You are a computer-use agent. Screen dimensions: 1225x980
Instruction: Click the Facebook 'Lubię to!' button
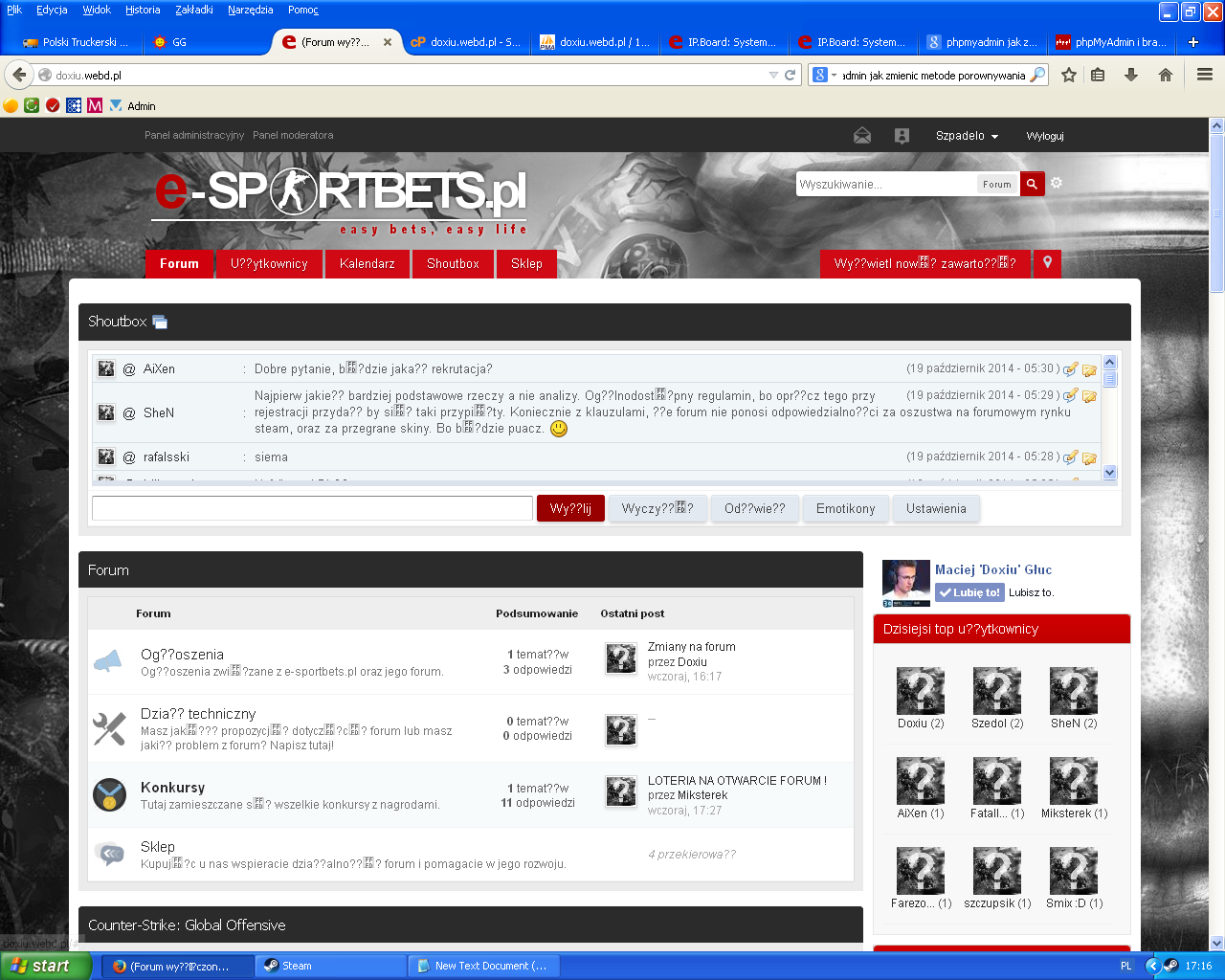click(969, 592)
